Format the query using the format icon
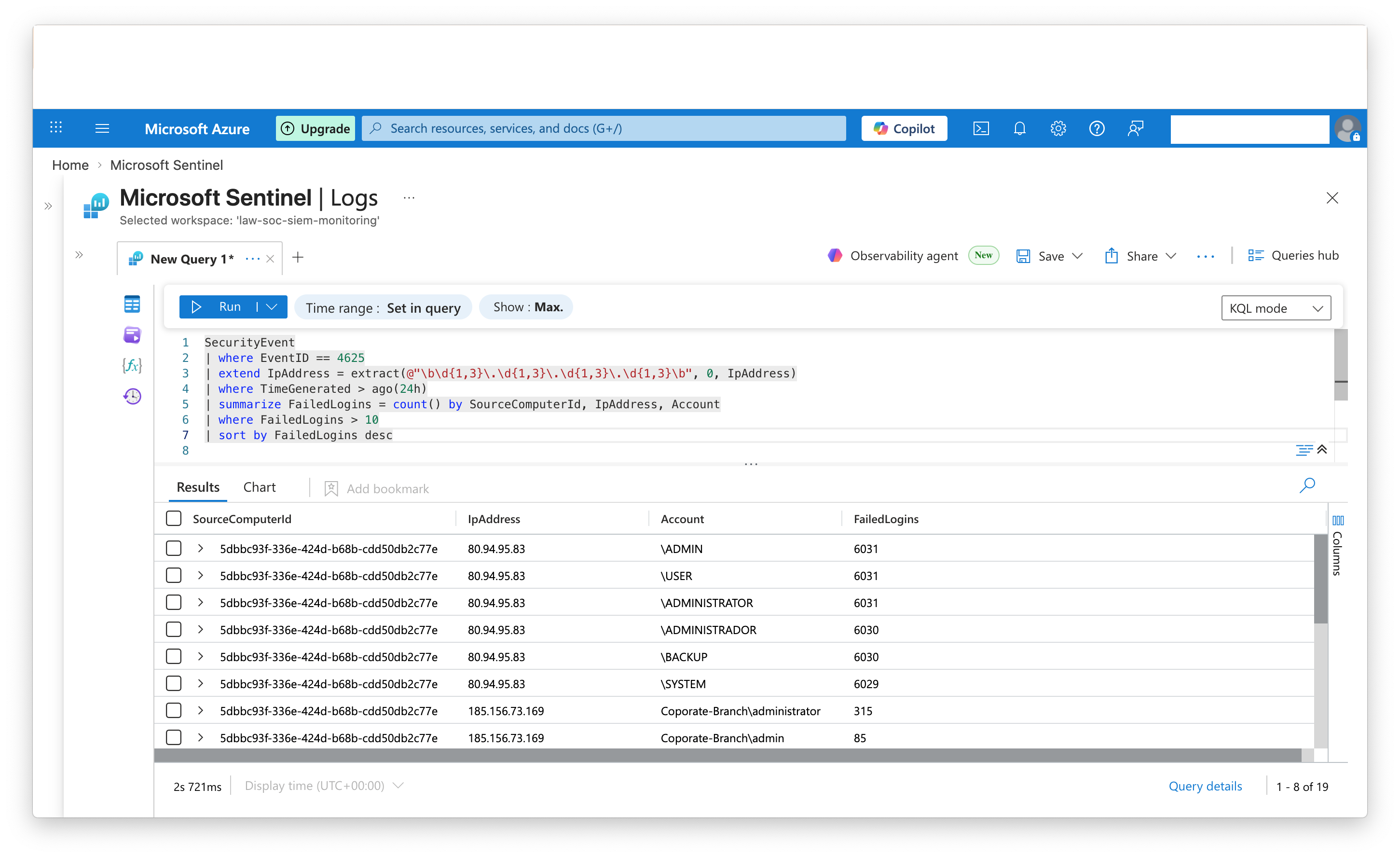The width and height of the screenshot is (1400, 858). (1304, 450)
